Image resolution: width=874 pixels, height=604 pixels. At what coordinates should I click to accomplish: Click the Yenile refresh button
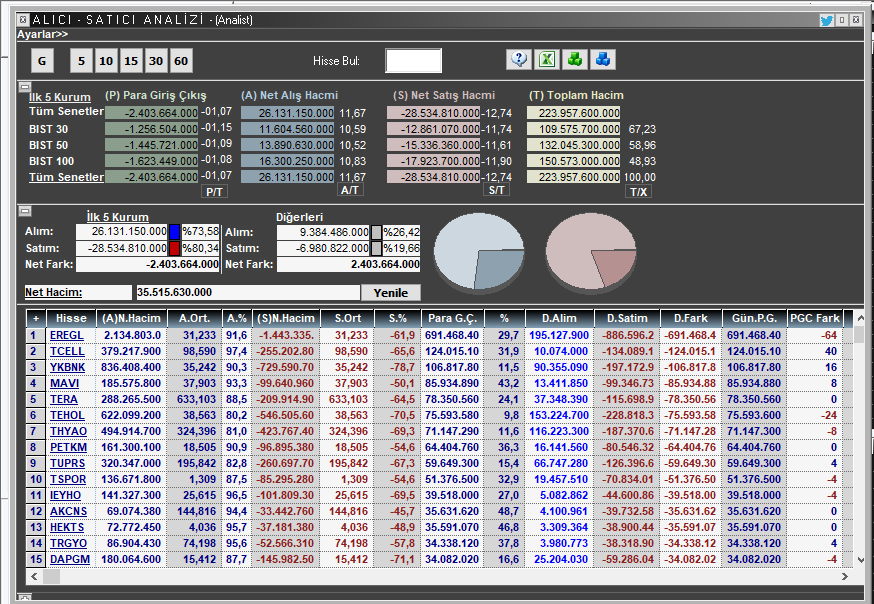391,293
